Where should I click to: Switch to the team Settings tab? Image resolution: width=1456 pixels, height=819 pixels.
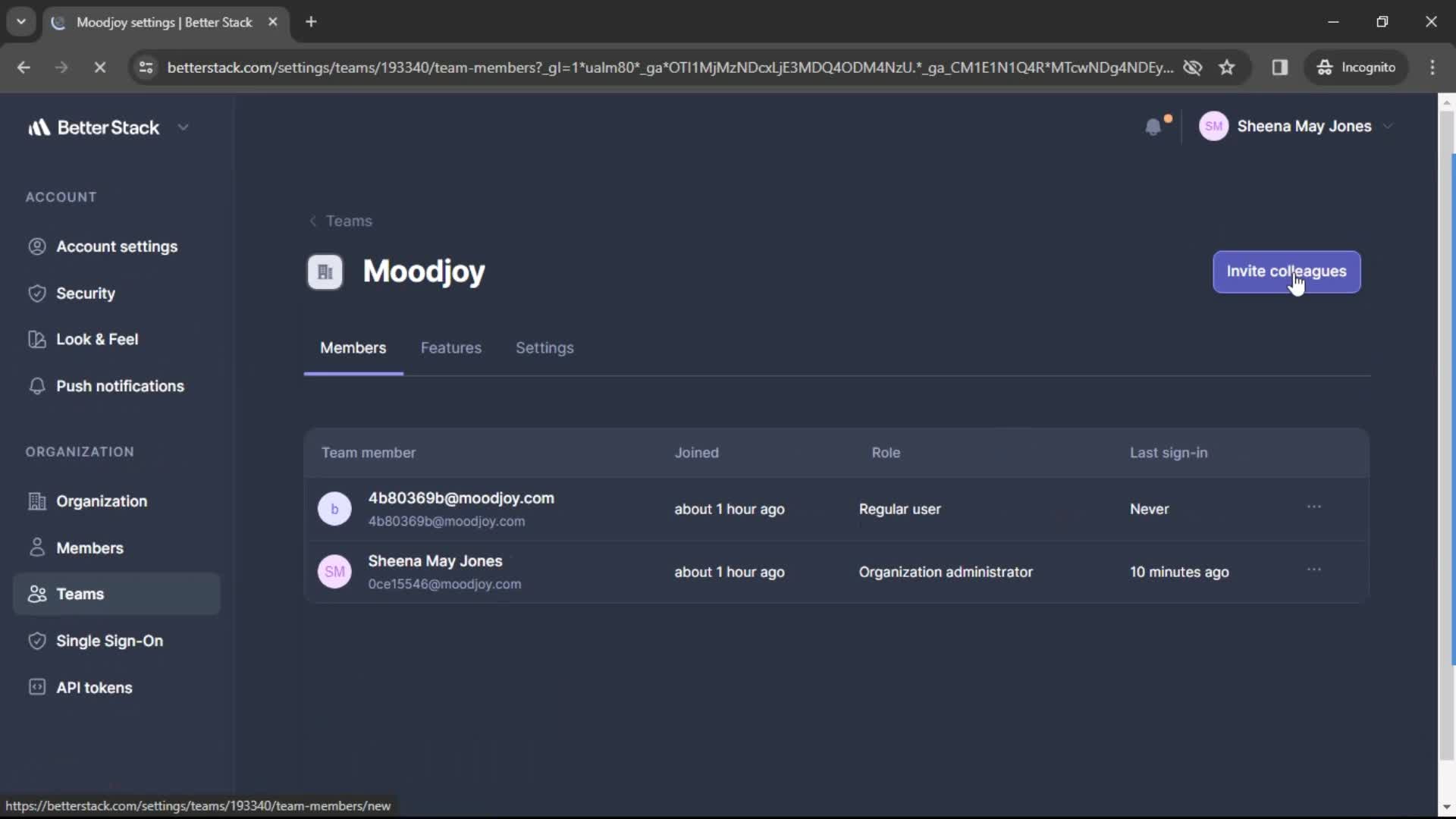coord(544,348)
